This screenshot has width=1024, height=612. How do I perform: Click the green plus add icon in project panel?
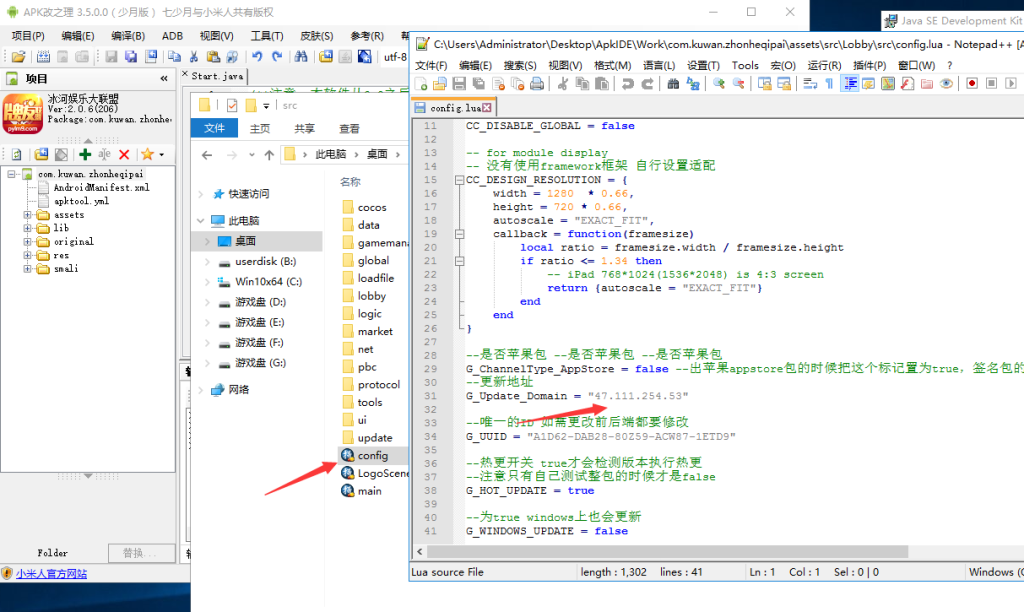tap(85, 154)
